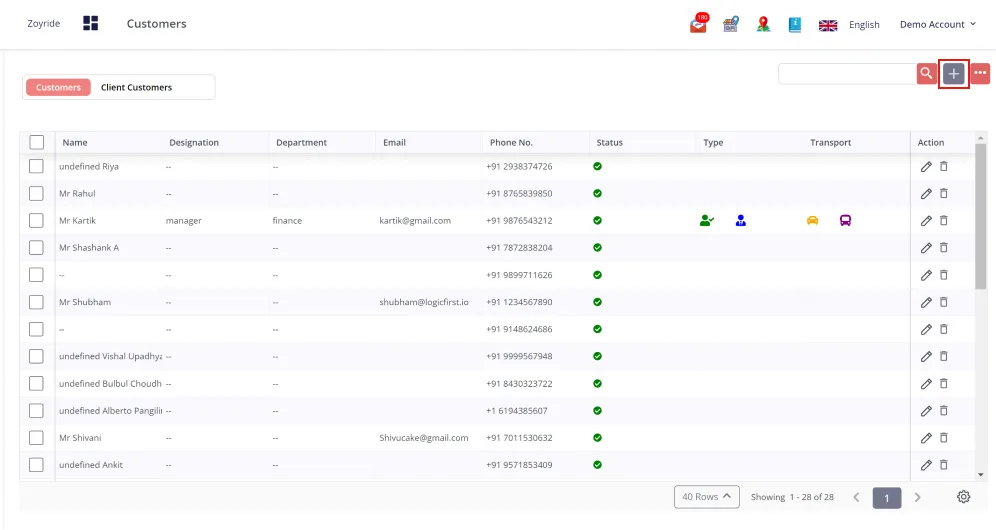This screenshot has height=530, width=996.
Task: Edit the Mr Shashank A row
Action: (x=926, y=248)
